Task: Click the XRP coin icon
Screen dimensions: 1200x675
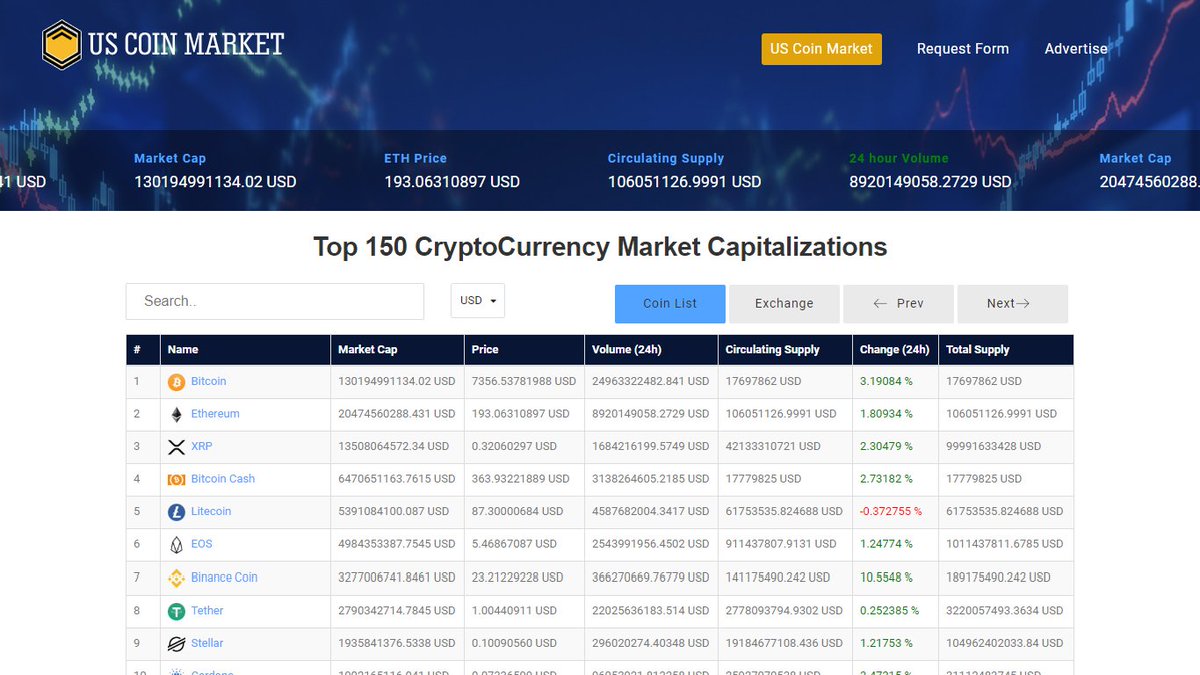Action: point(176,447)
